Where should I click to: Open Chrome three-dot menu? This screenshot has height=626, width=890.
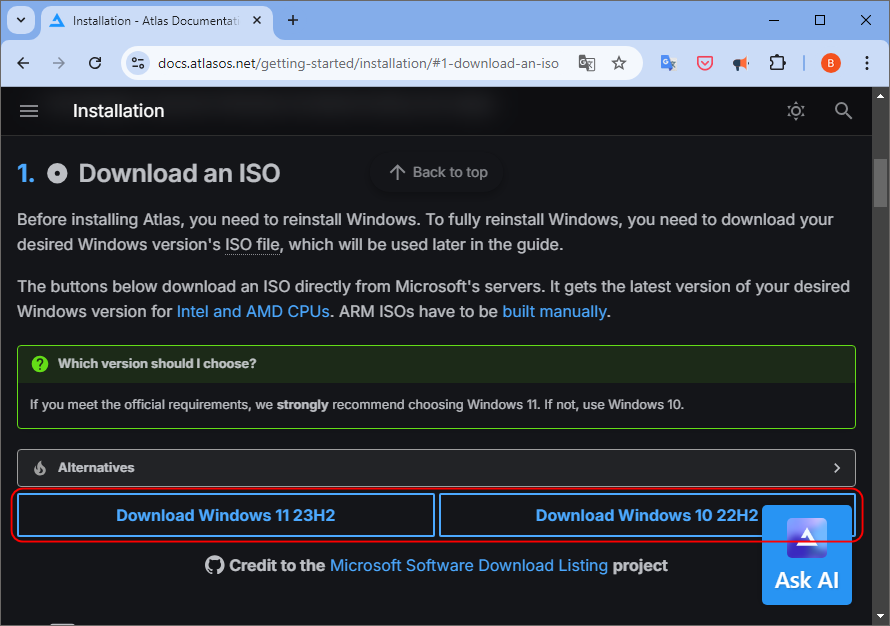point(866,63)
